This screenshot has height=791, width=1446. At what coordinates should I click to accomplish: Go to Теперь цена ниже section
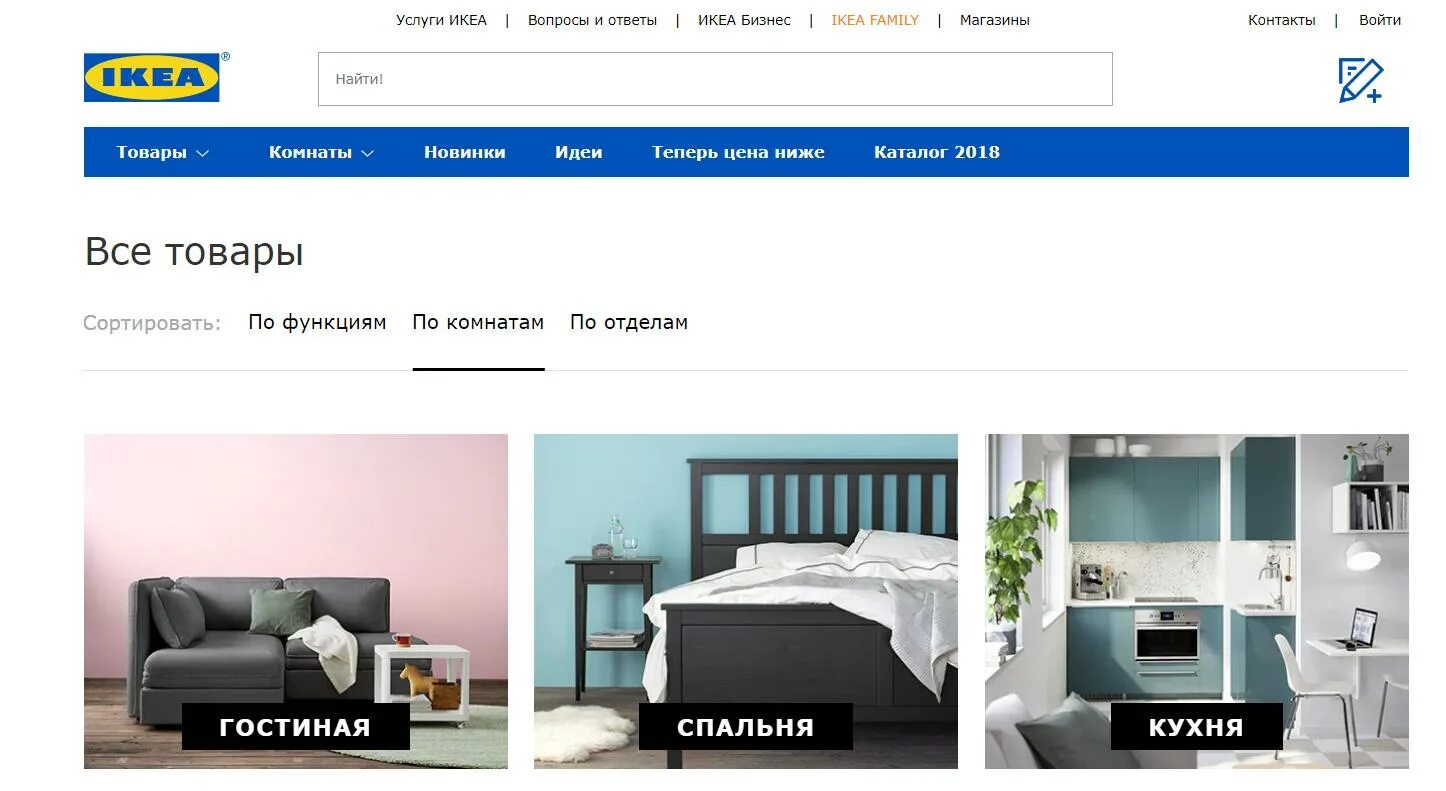pos(738,152)
